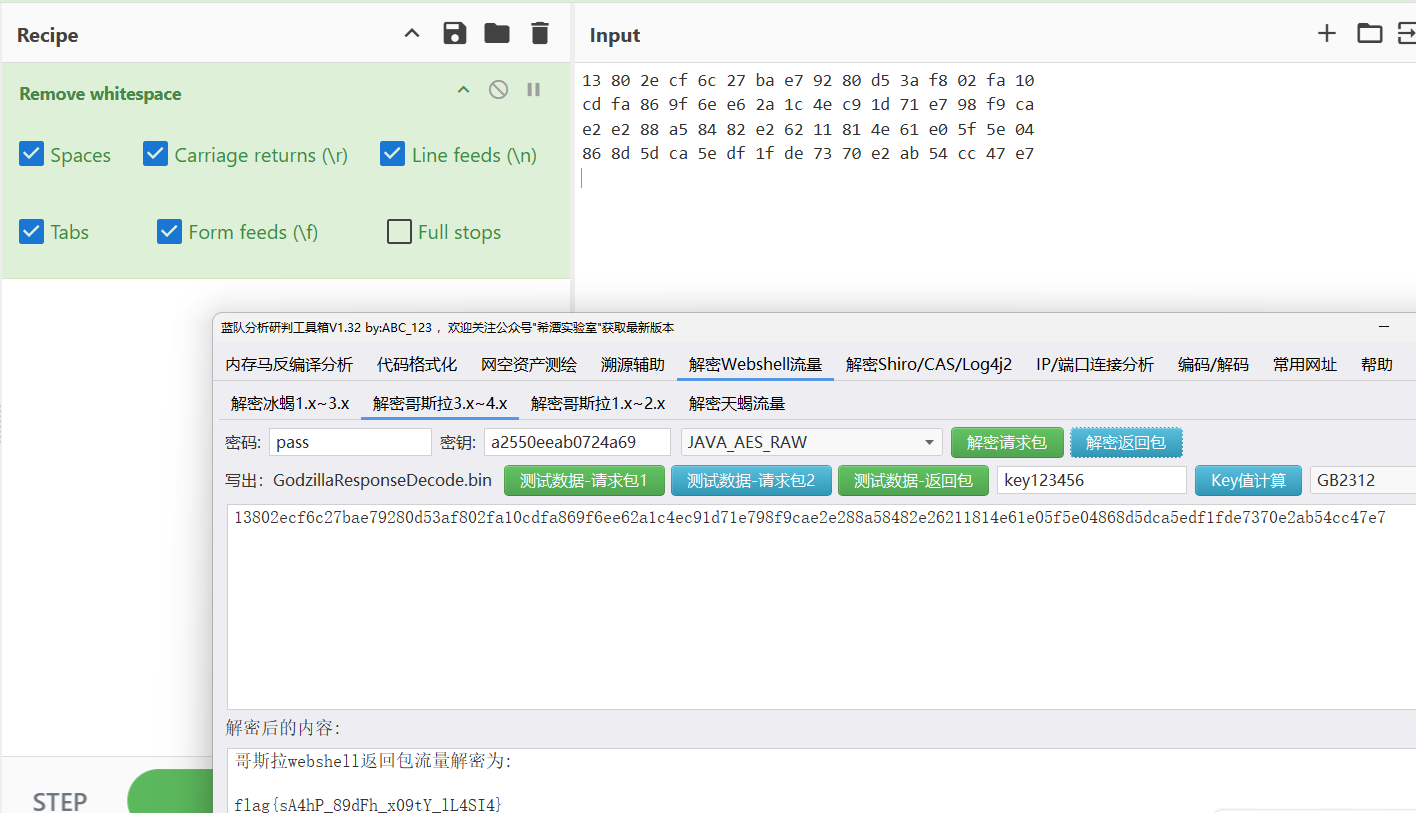Click 解密返回包 button
The image size is (1416, 813).
[x=1126, y=442]
